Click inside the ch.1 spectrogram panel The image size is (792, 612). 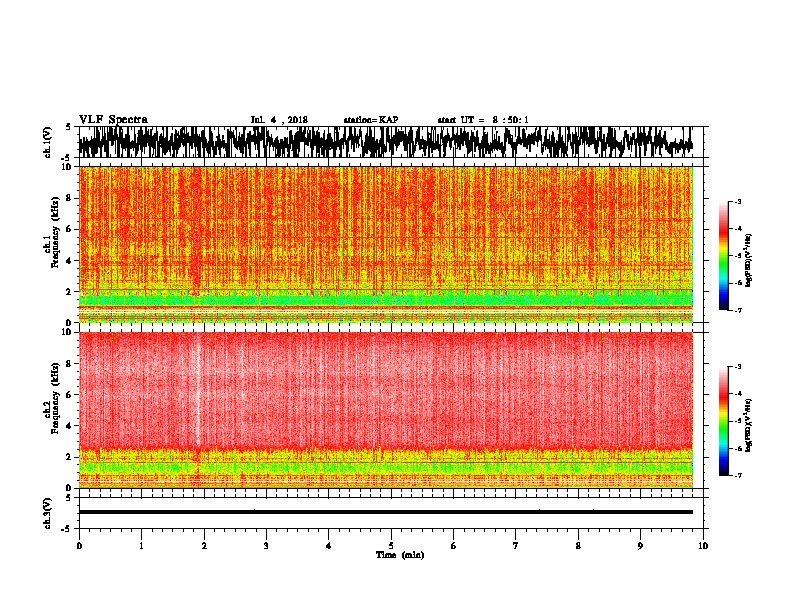386,244
